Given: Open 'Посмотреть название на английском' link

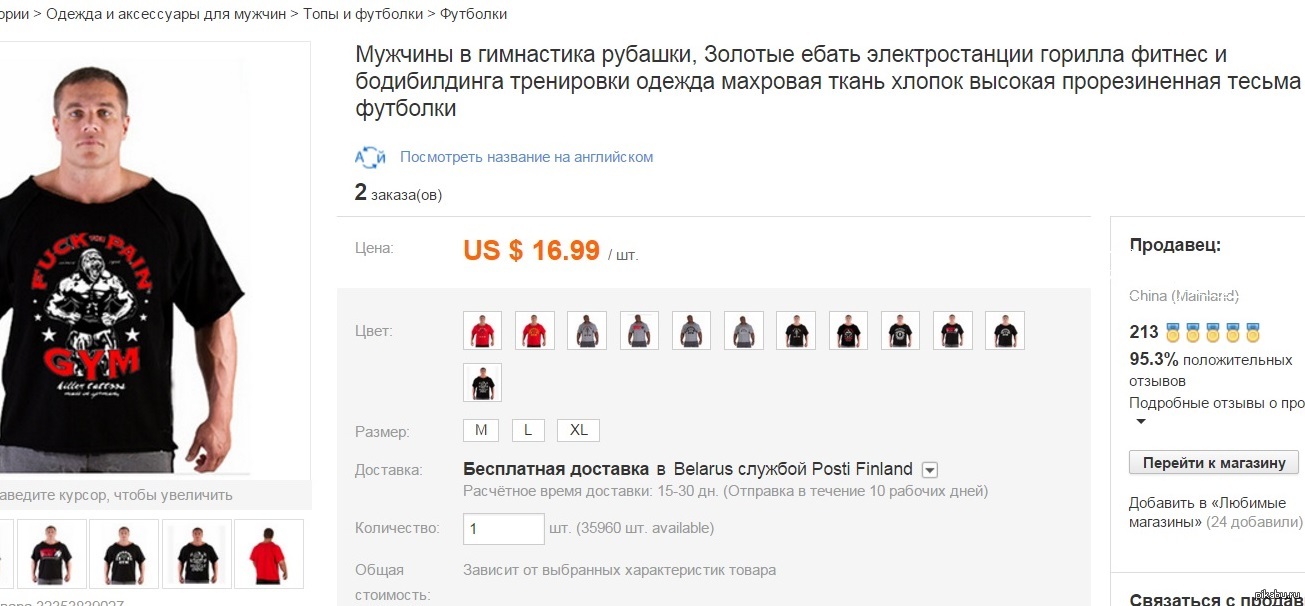Looking at the screenshot, I should tap(526, 157).
